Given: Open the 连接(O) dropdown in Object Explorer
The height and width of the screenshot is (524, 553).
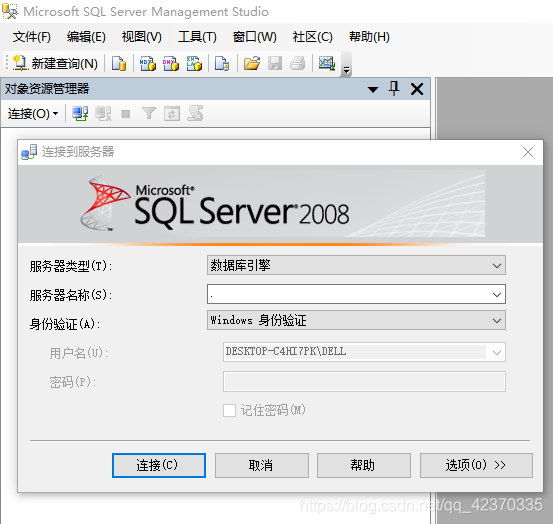Looking at the screenshot, I should pos(32,114).
